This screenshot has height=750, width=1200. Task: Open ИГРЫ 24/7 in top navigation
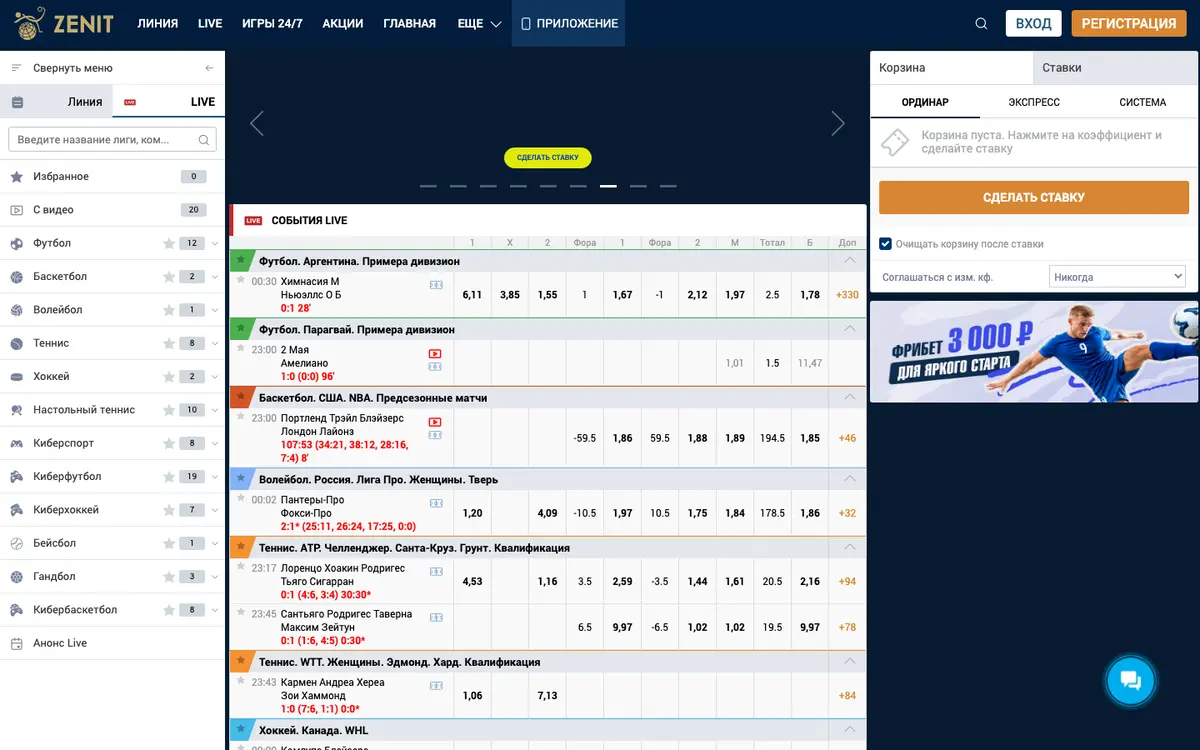272,24
